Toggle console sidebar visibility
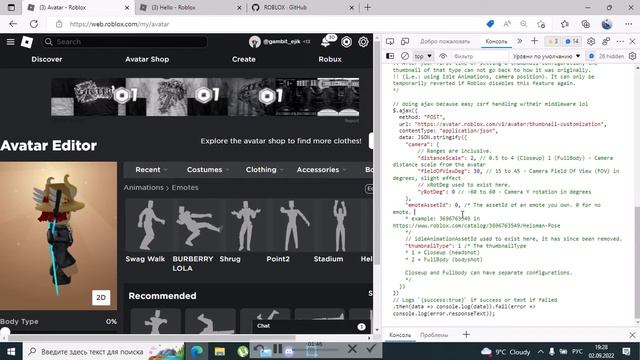The width and height of the screenshot is (640, 360). click(x=390, y=56)
